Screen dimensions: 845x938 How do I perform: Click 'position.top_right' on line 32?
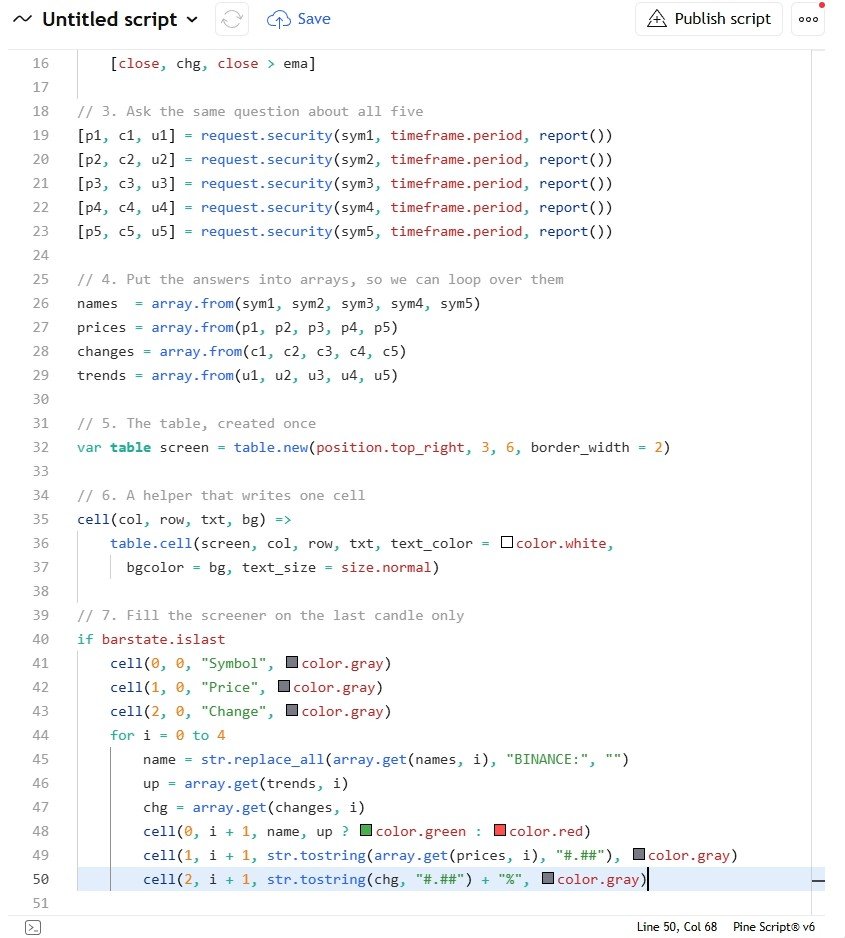pos(391,447)
